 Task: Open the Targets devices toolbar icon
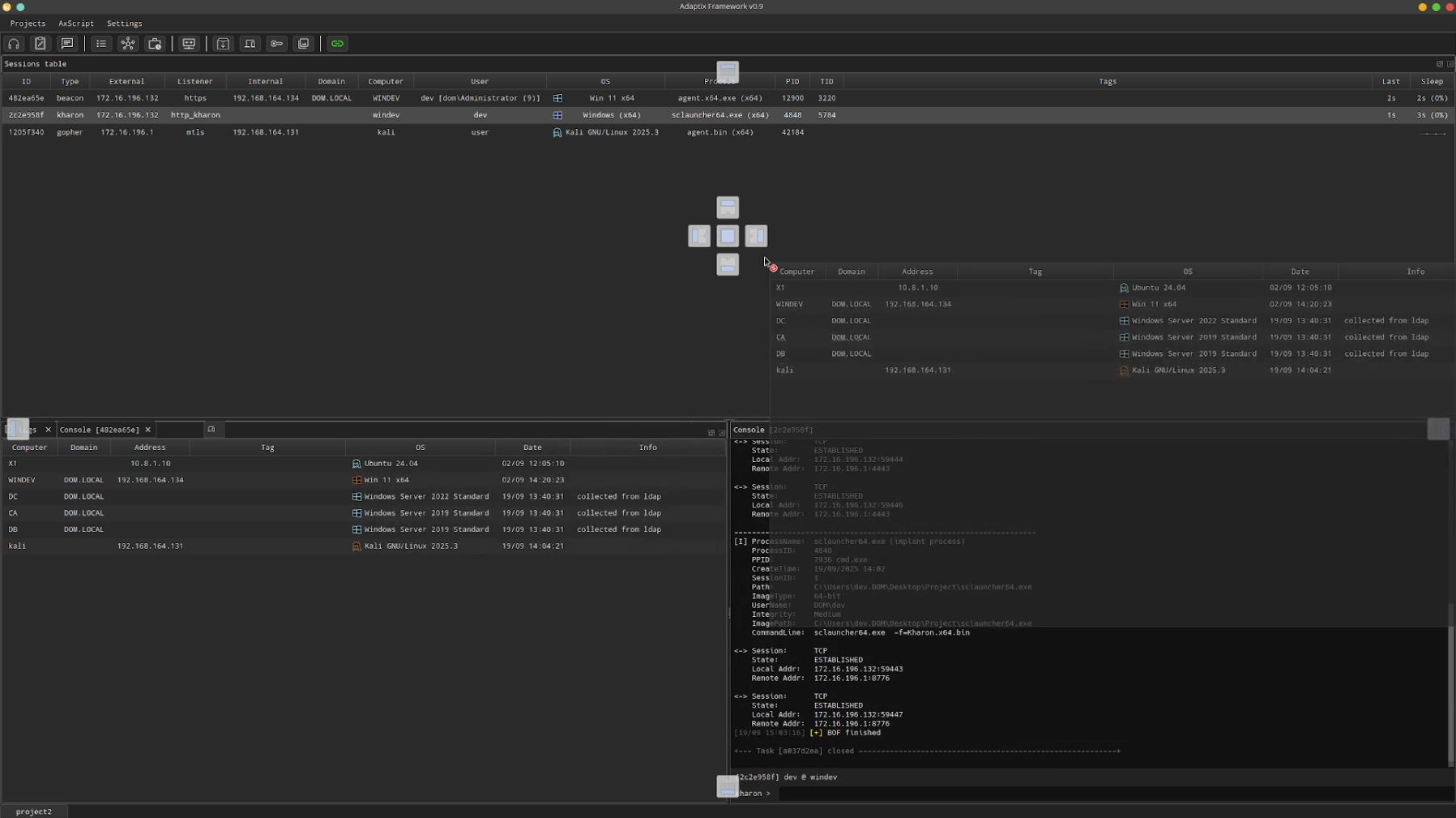click(250, 44)
